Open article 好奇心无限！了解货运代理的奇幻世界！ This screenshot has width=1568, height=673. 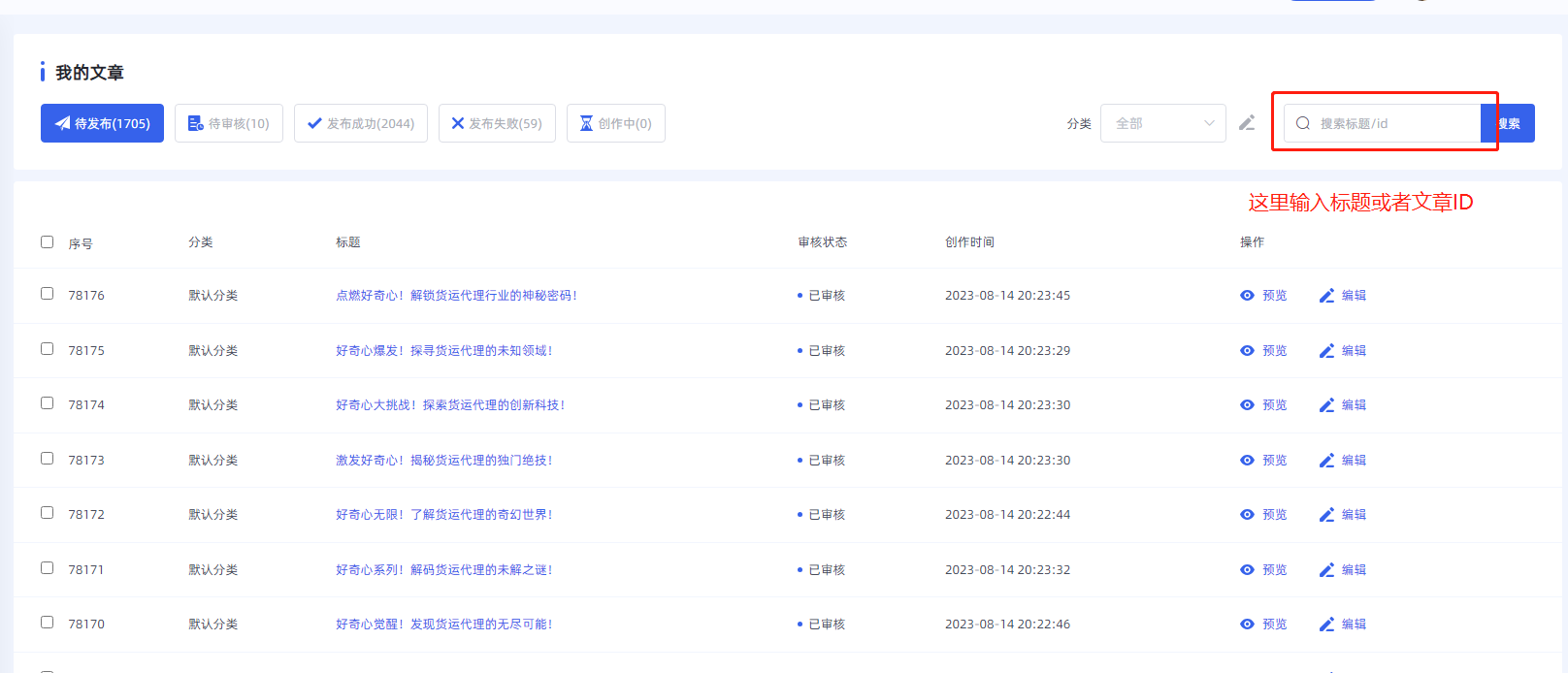coord(444,515)
